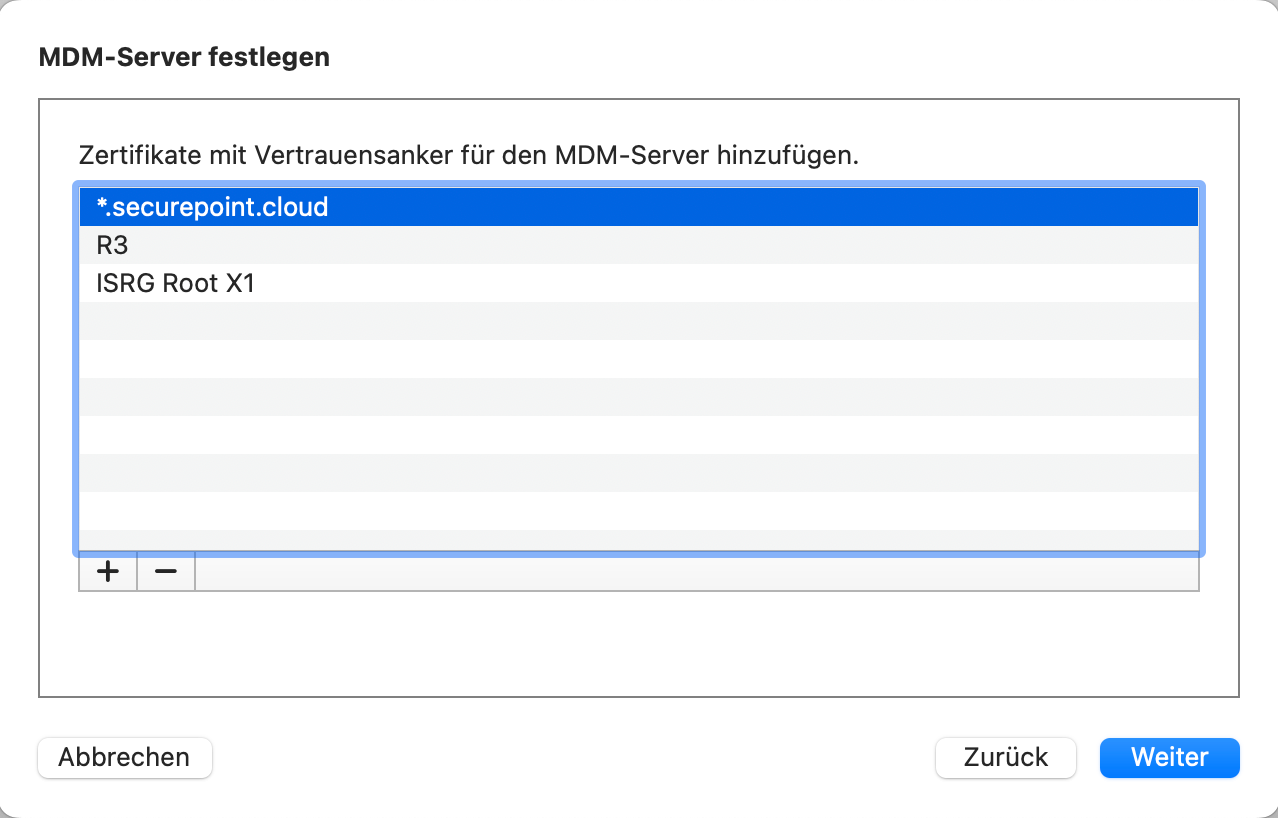Click the sixth empty row below ISRG Root X1

640,511
